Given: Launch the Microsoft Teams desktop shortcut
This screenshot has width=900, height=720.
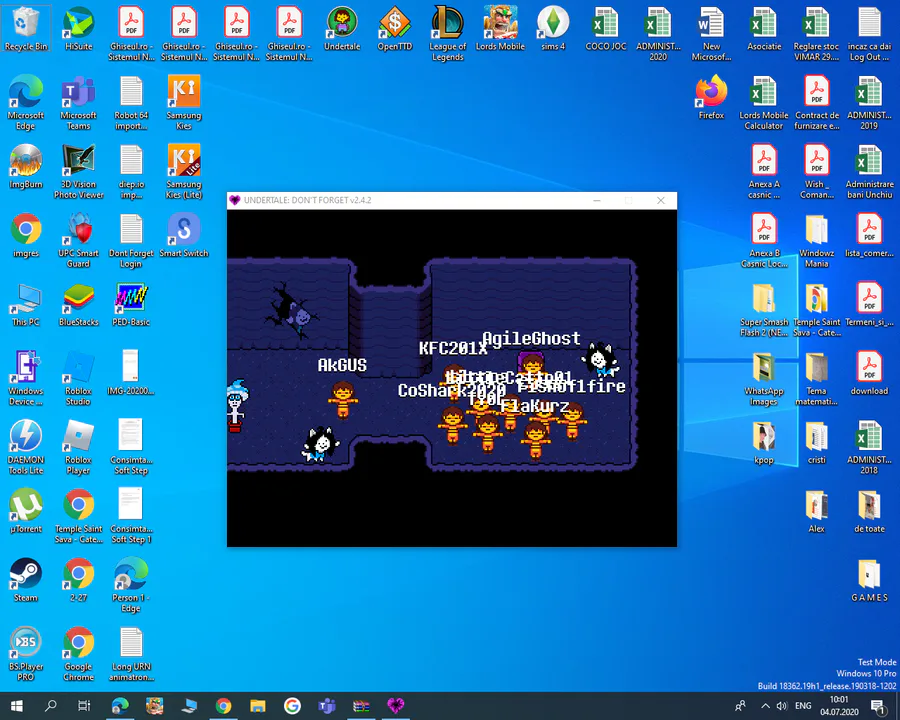Looking at the screenshot, I should pyautogui.click(x=79, y=102).
